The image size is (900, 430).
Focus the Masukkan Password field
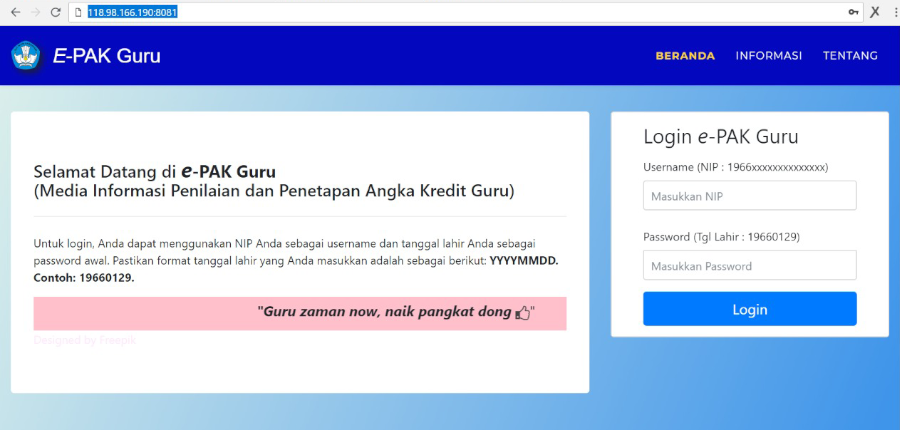tap(750, 265)
